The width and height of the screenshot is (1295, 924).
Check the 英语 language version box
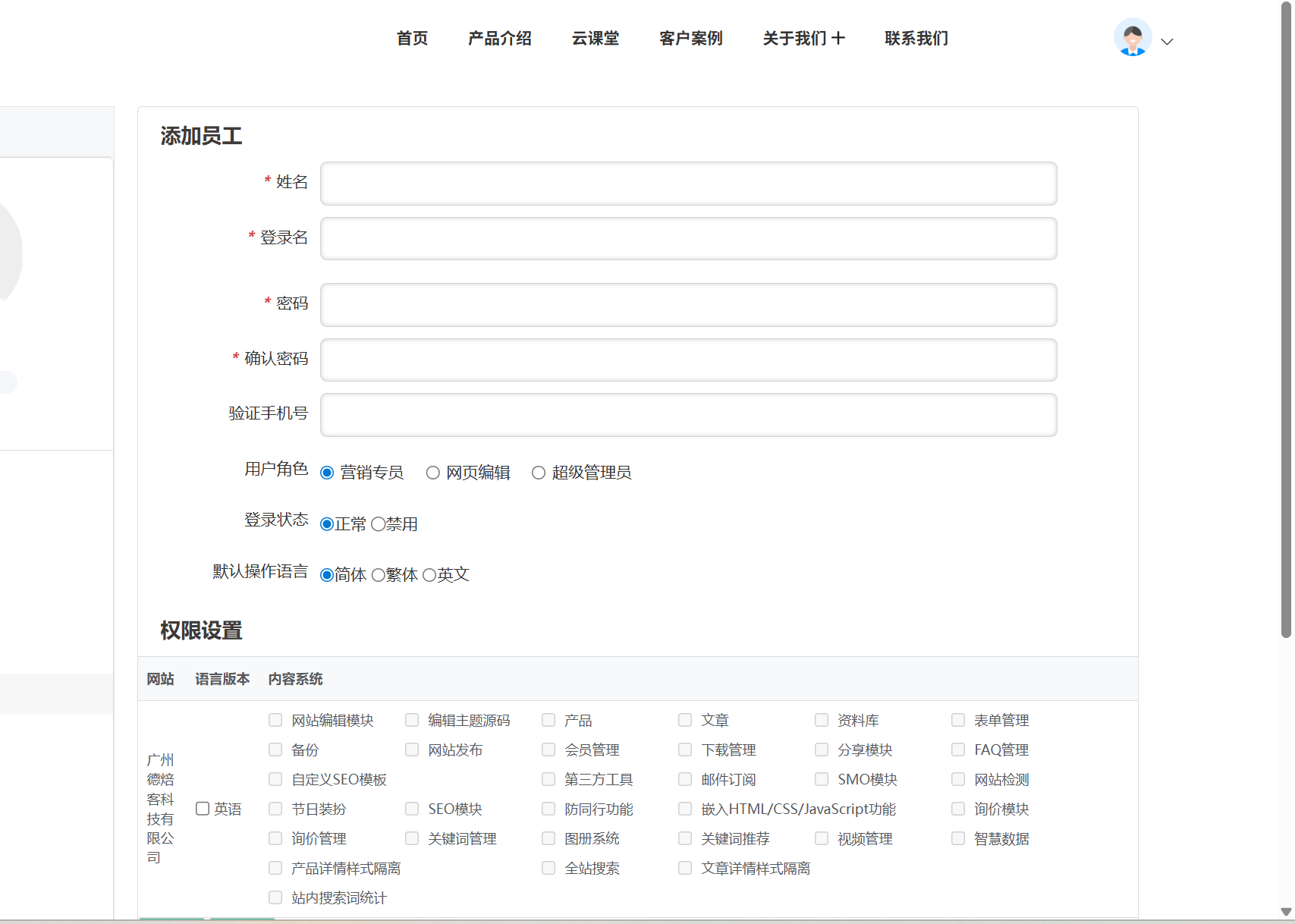click(x=203, y=809)
